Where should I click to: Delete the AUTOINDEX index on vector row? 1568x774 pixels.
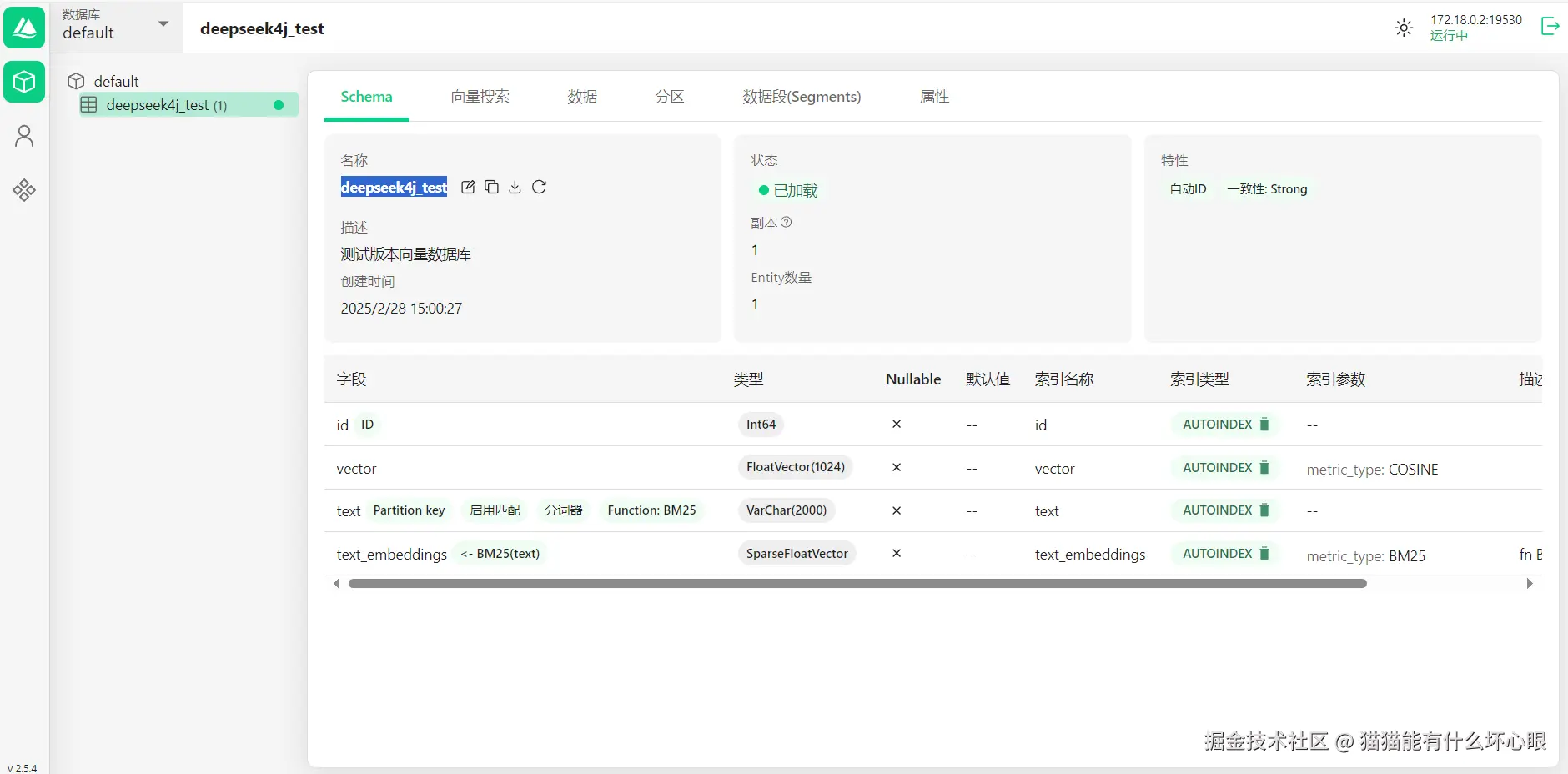tap(1264, 467)
